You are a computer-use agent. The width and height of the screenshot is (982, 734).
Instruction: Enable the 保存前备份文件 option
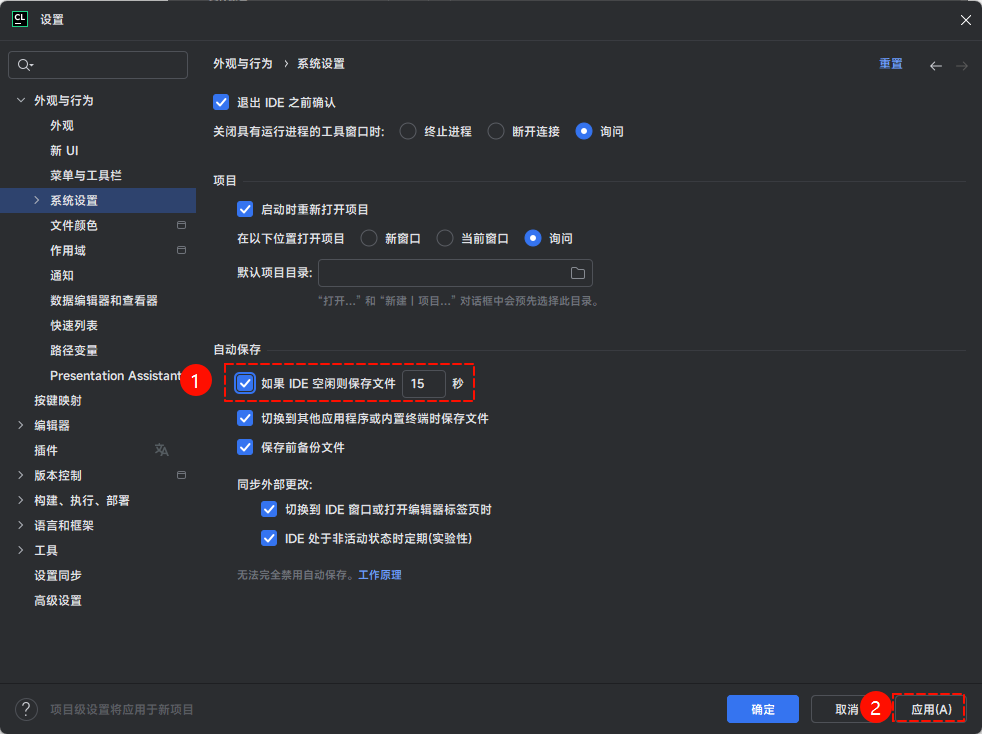point(245,446)
